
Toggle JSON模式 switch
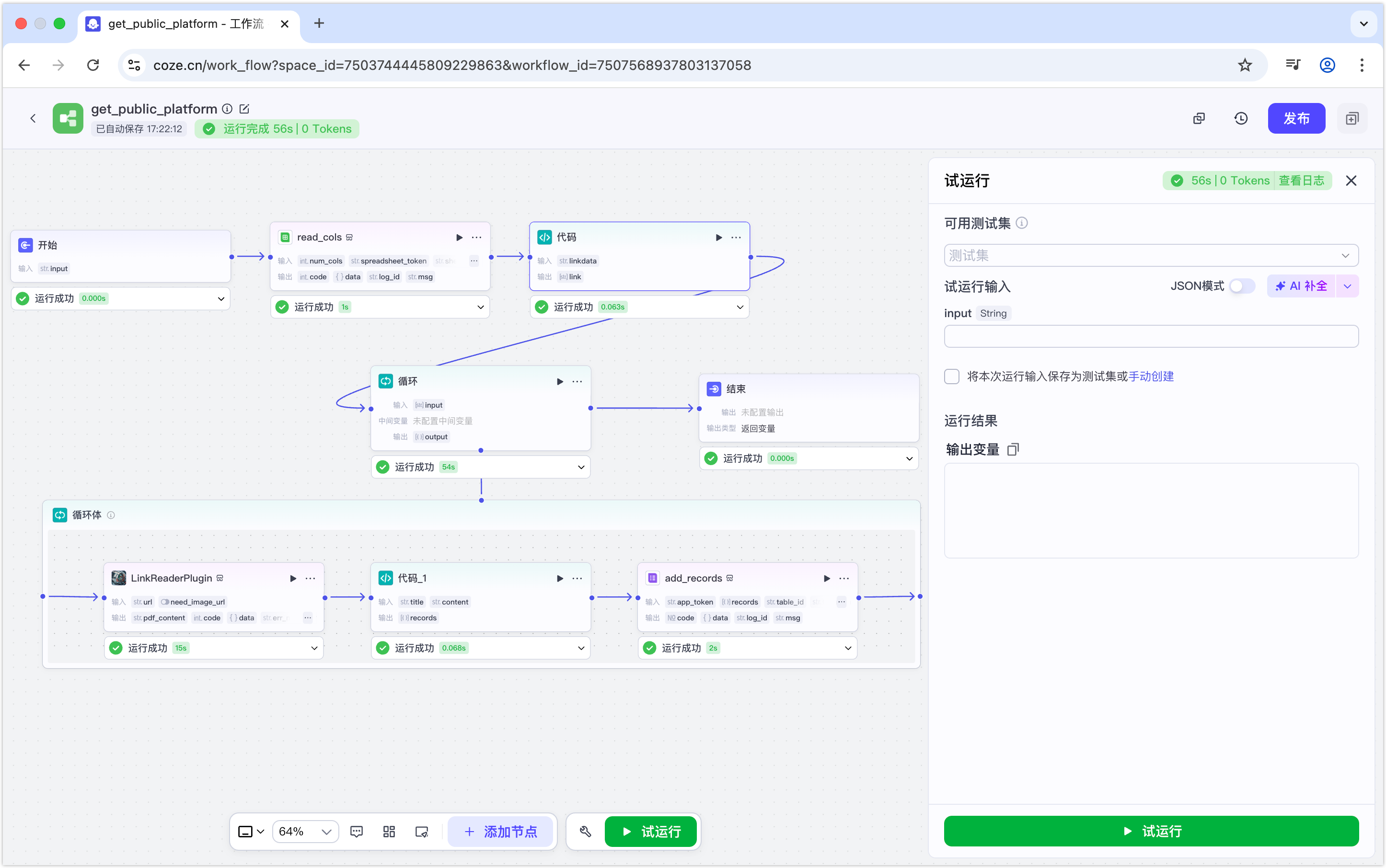click(1242, 286)
